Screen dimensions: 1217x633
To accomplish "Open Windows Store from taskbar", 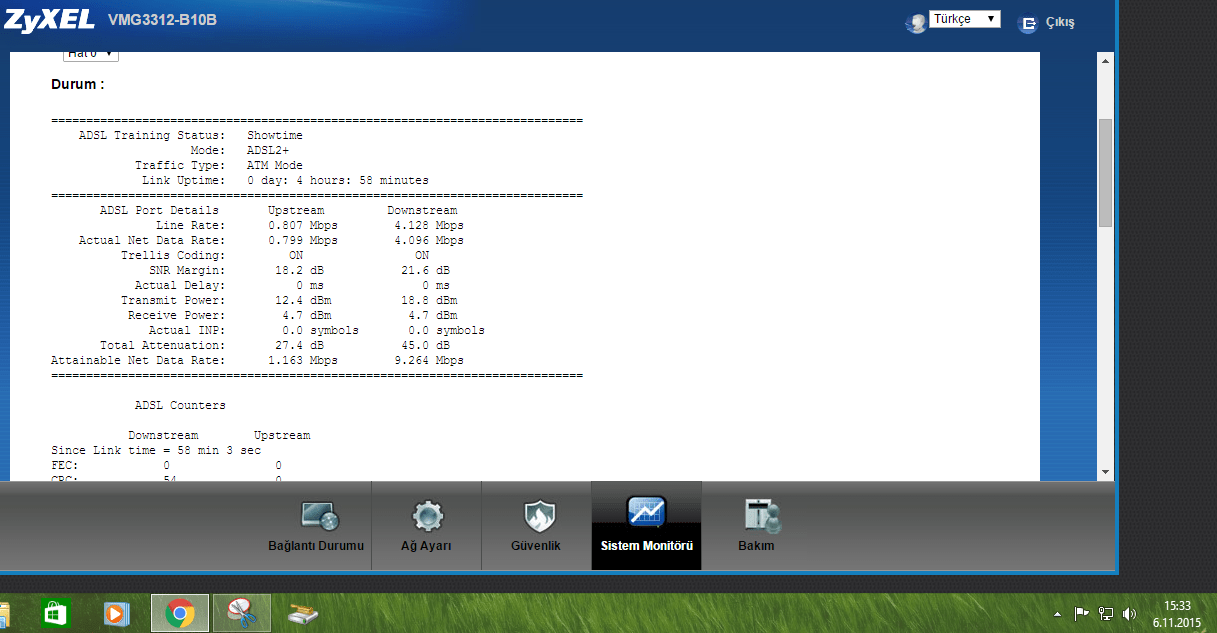I will [56, 612].
